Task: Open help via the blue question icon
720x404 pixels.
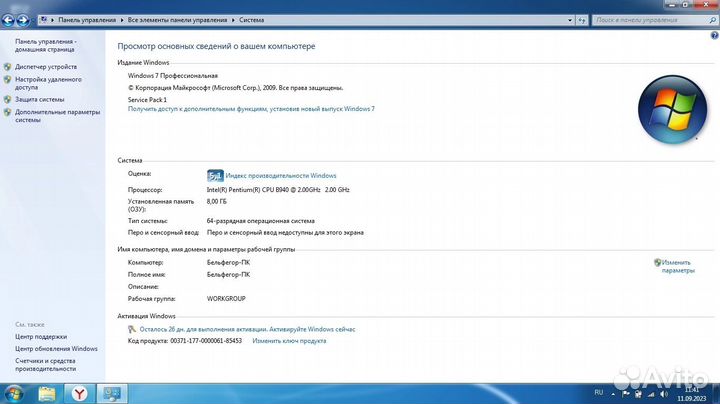Action: (x=714, y=35)
